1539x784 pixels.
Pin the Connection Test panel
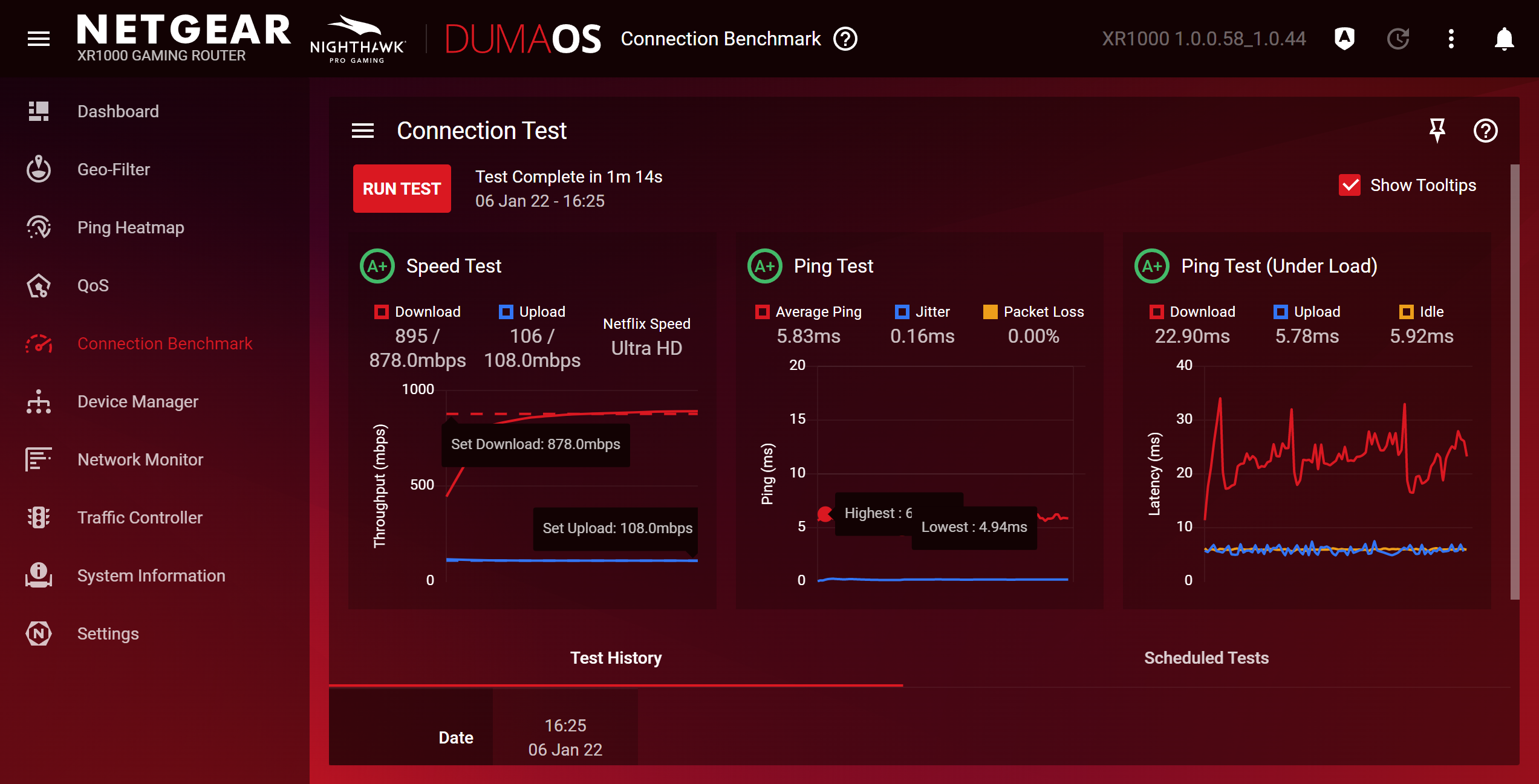click(1437, 130)
